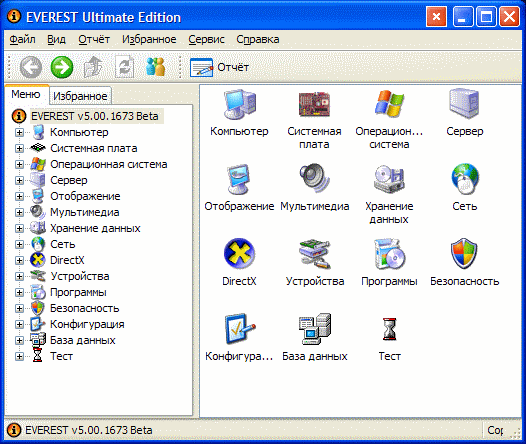526x444 pixels.
Task: Click the green forward arrow toolbar button
Action: (62, 67)
